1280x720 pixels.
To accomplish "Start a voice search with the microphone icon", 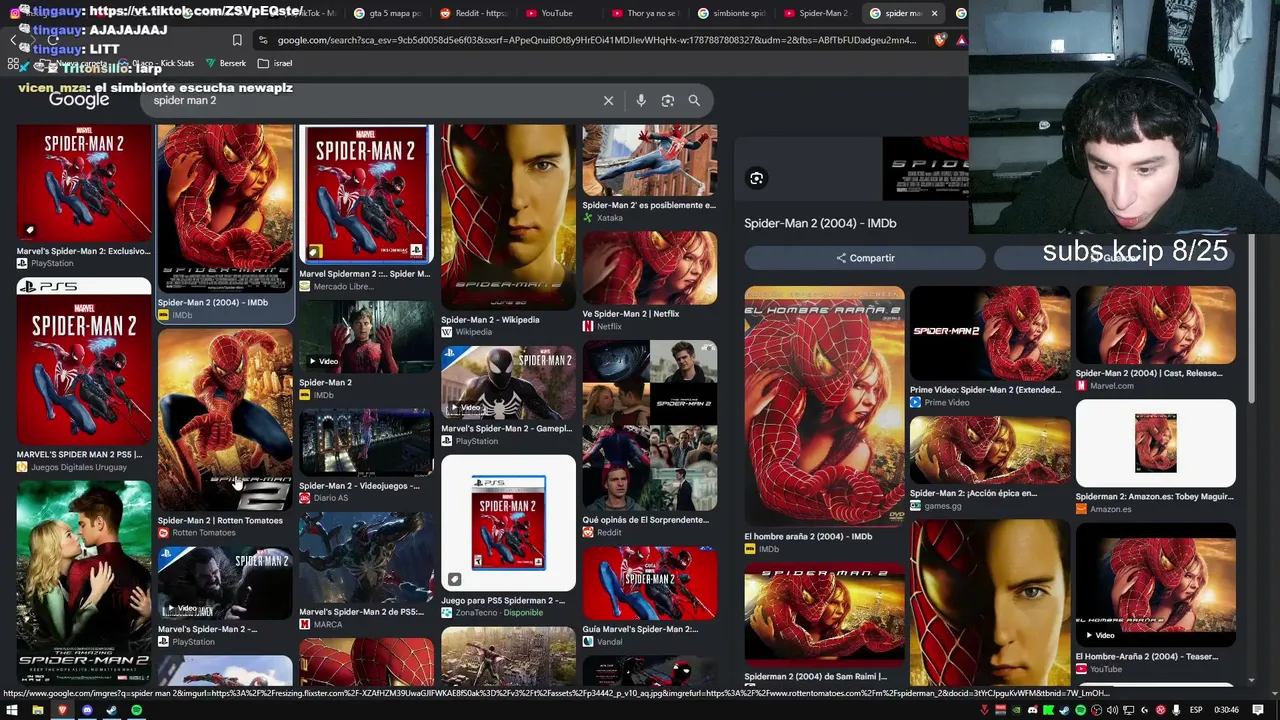I will click(641, 100).
